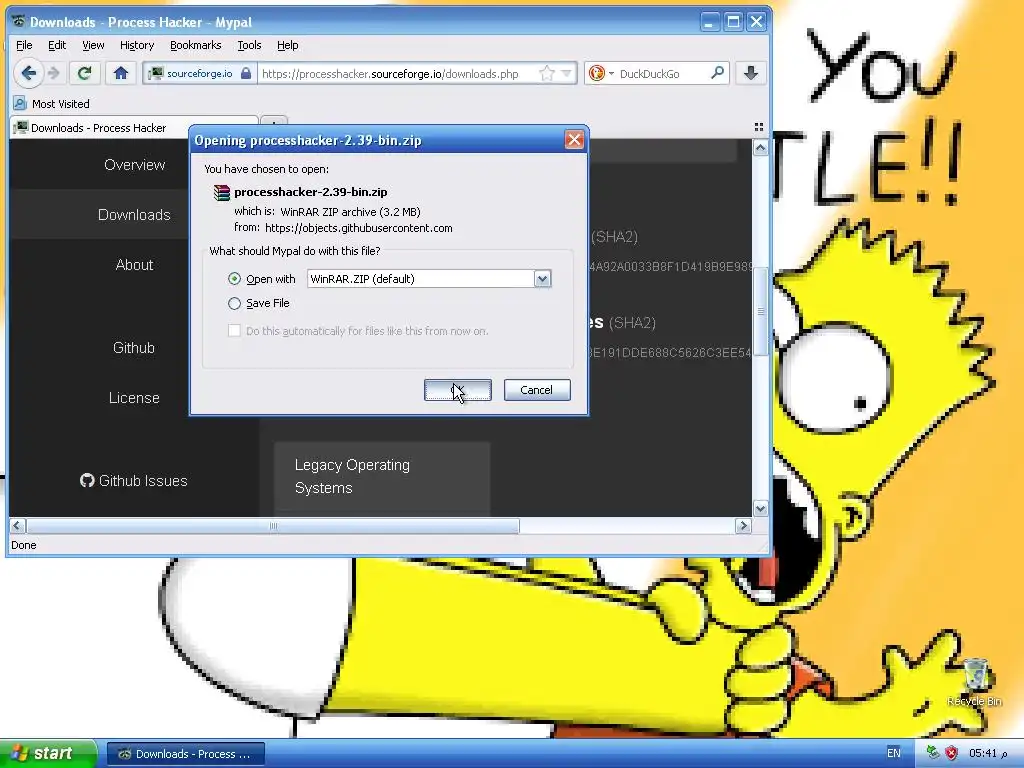
Task: Click the EN language indicator in taskbar
Action: (893, 753)
